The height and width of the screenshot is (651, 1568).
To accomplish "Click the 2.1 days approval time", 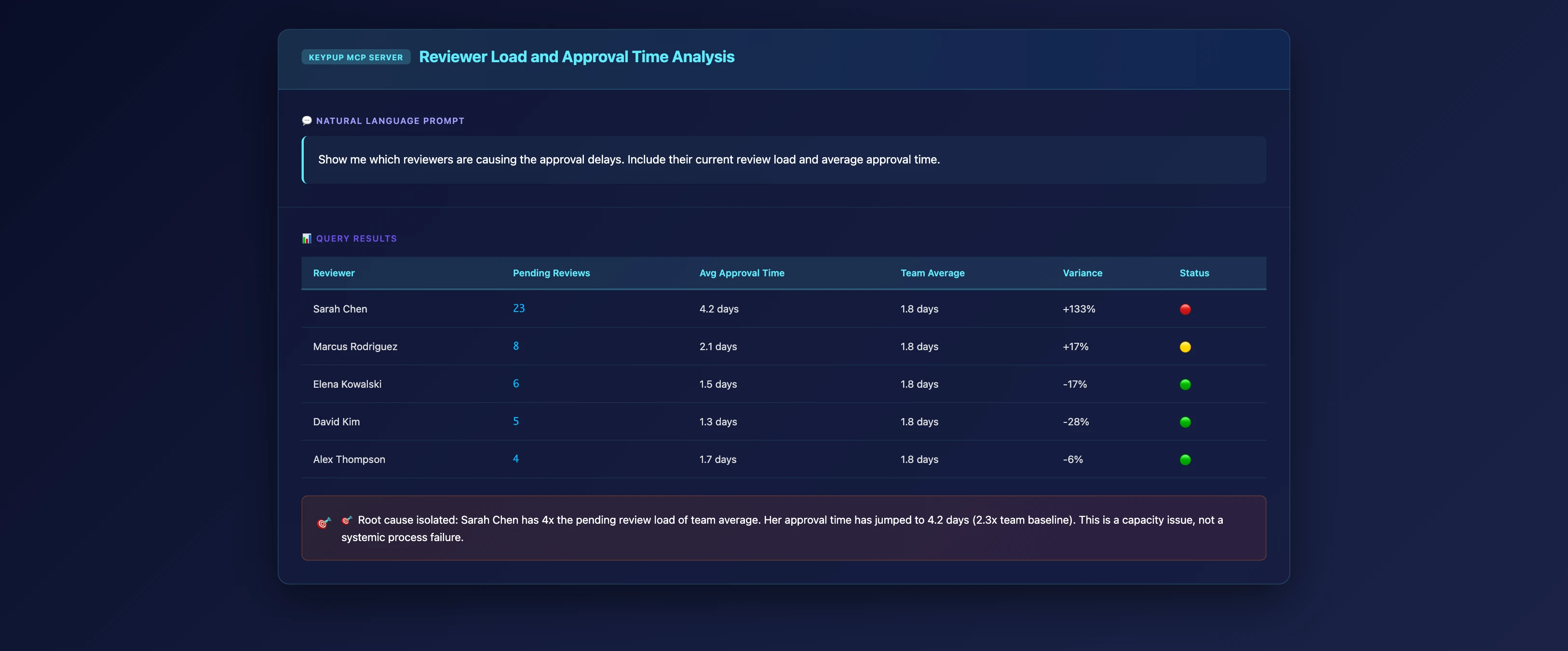I will point(717,347).
